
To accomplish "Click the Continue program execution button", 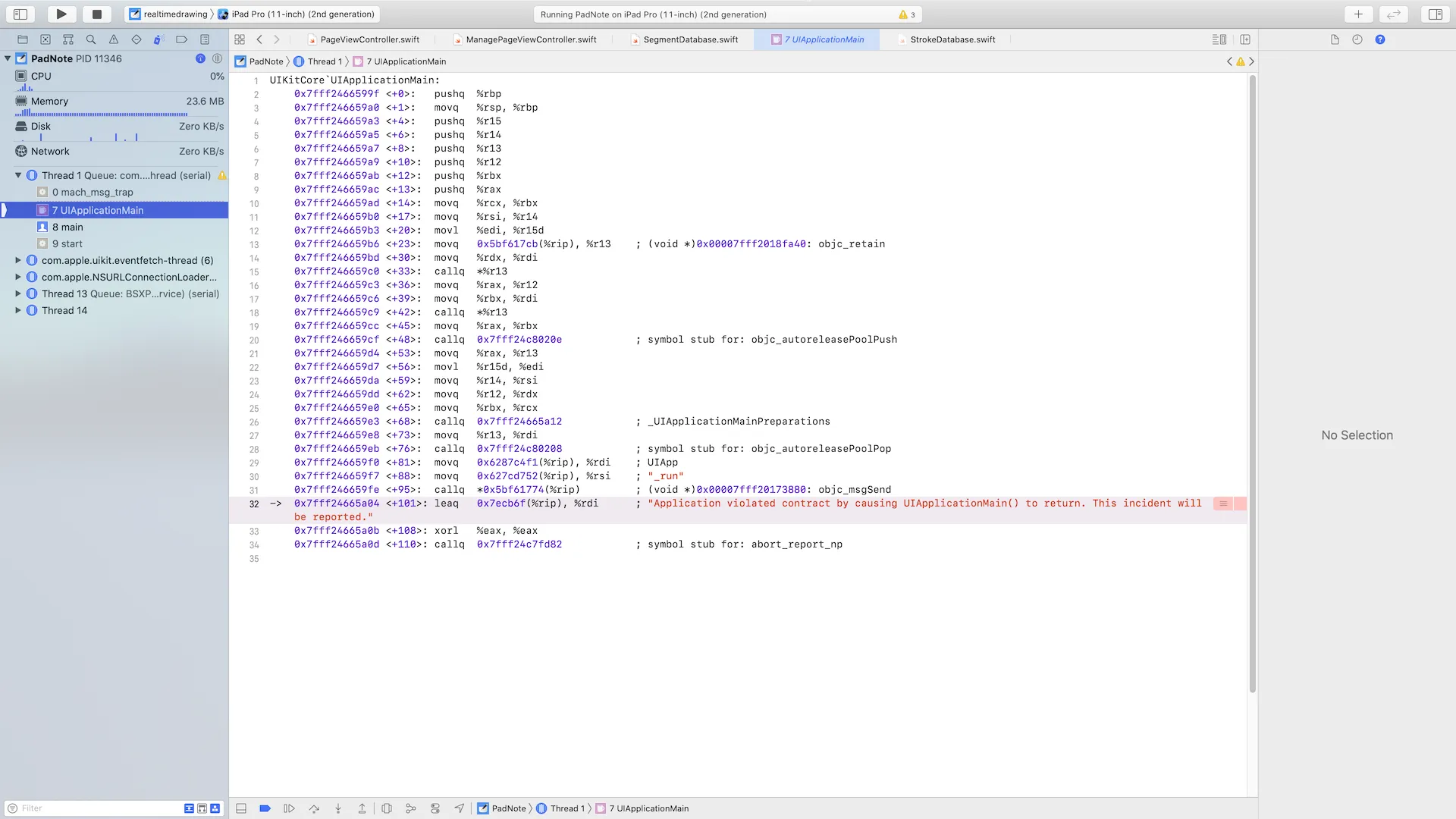I will tap(289, 808).
